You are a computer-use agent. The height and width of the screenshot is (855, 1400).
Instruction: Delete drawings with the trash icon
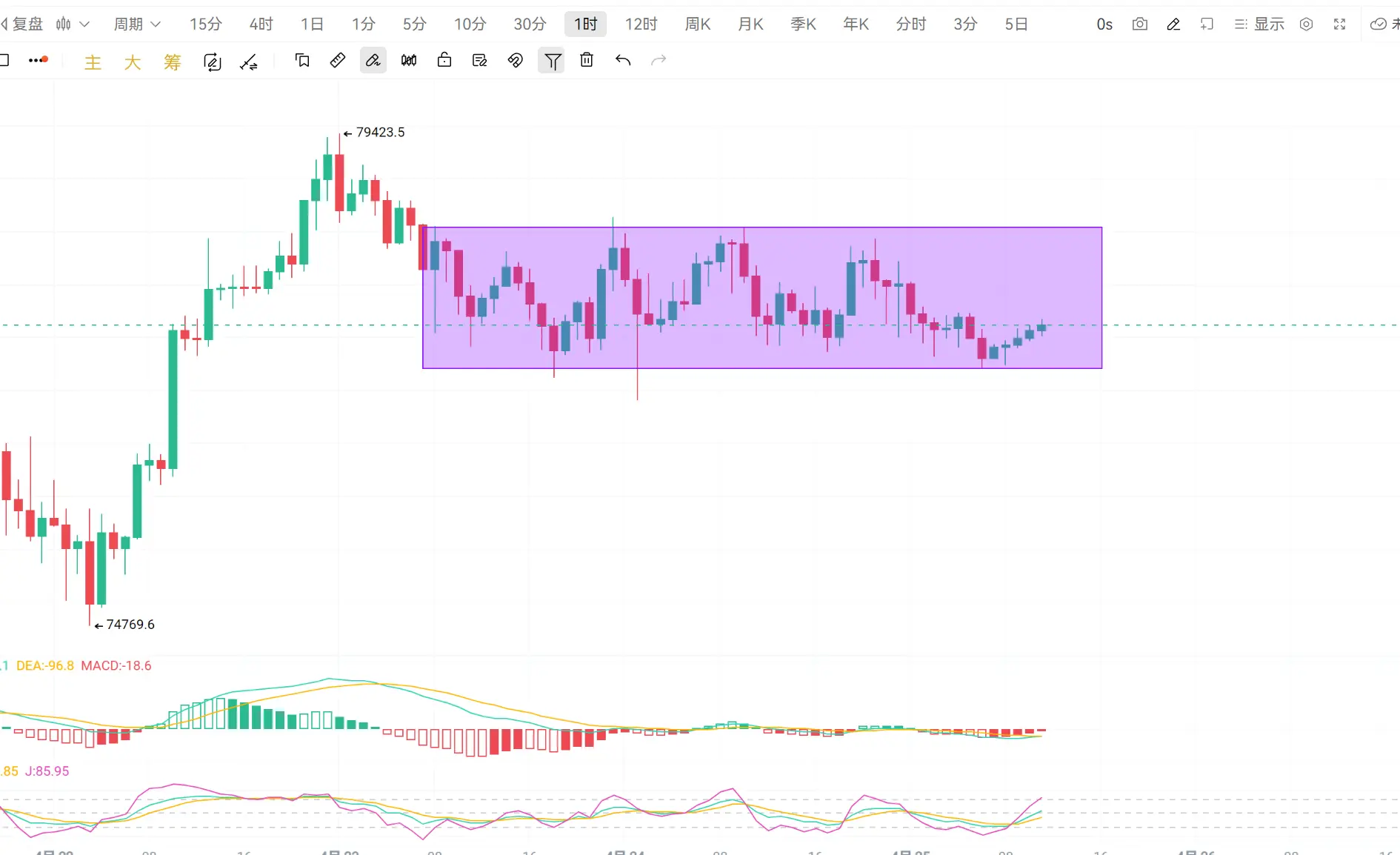pos(587,60)
